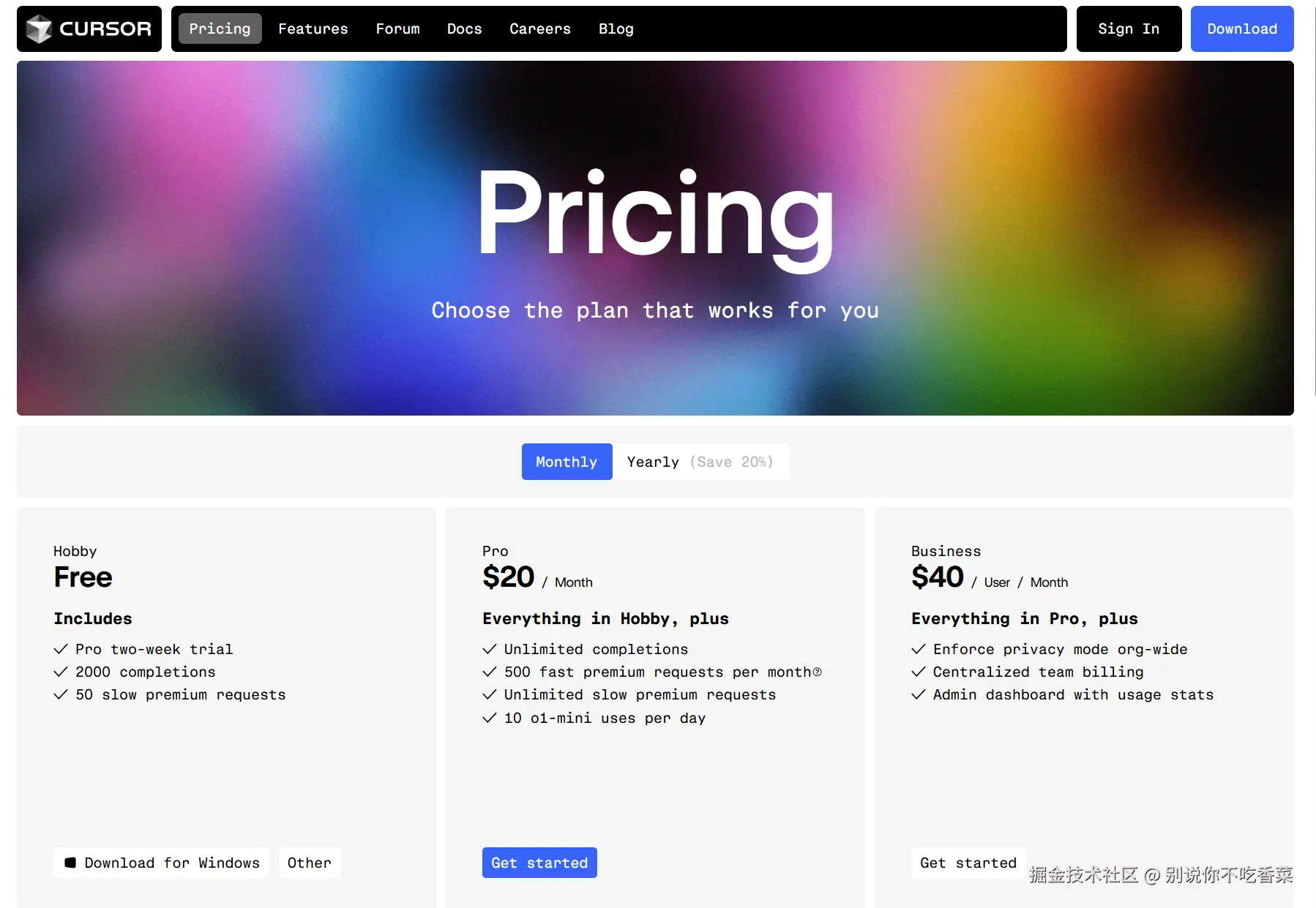The image size is (1316, 908).
Task: Click Get started under Business plan
Action: [968, 863]
